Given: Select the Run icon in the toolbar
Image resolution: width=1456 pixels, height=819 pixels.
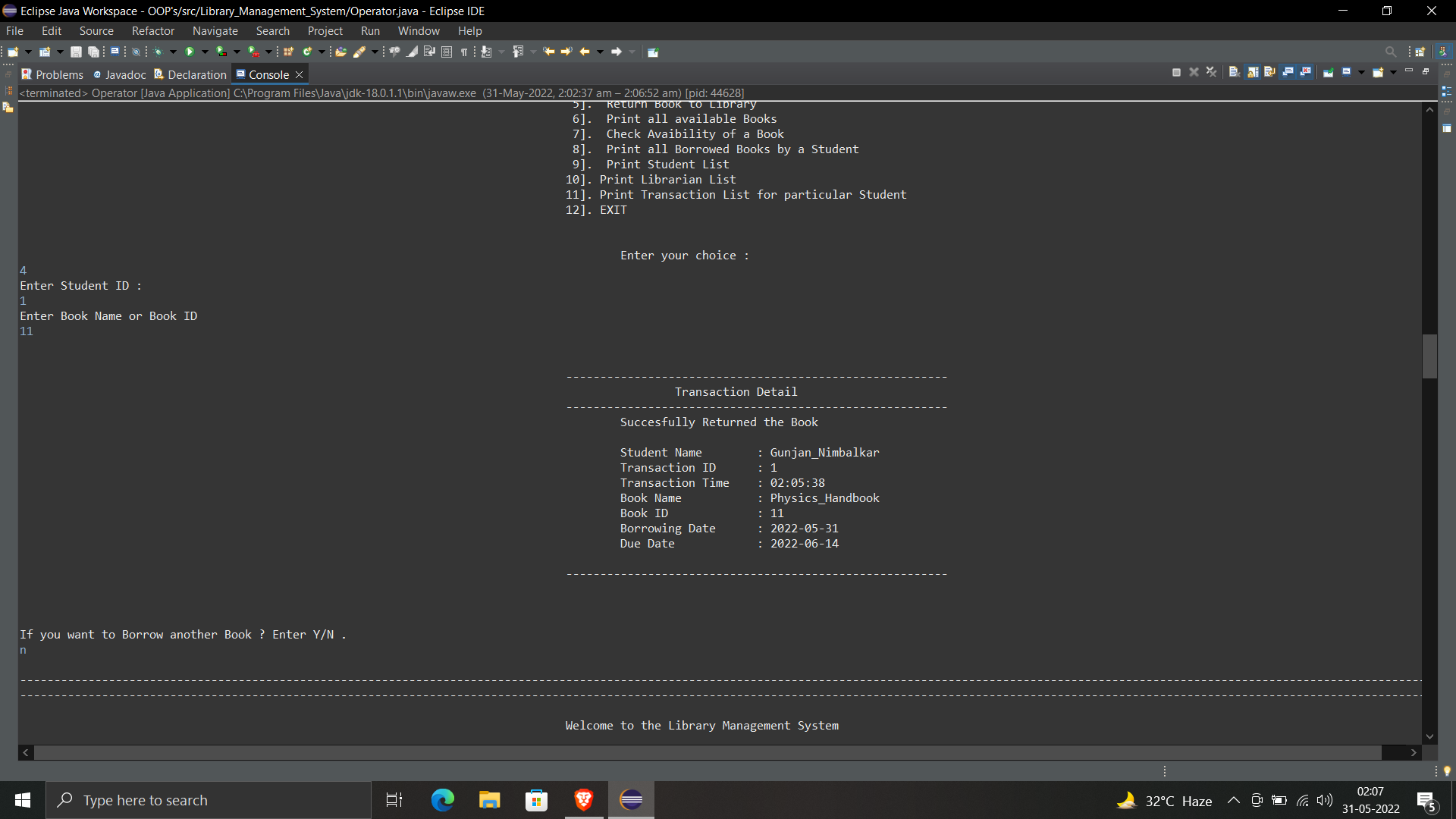Looking at the screenshot, I should (190, 52).
